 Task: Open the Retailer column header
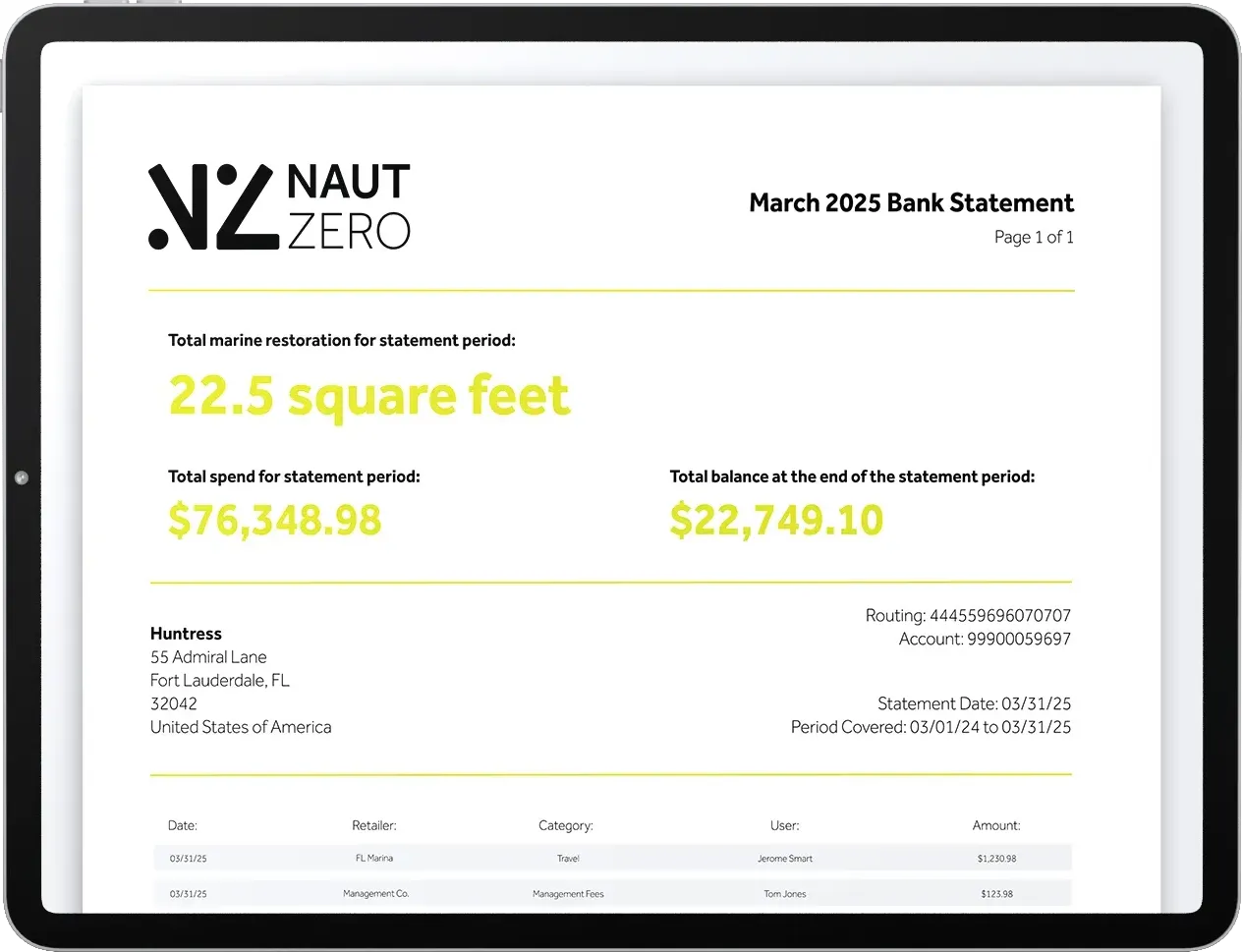(375, 825)
